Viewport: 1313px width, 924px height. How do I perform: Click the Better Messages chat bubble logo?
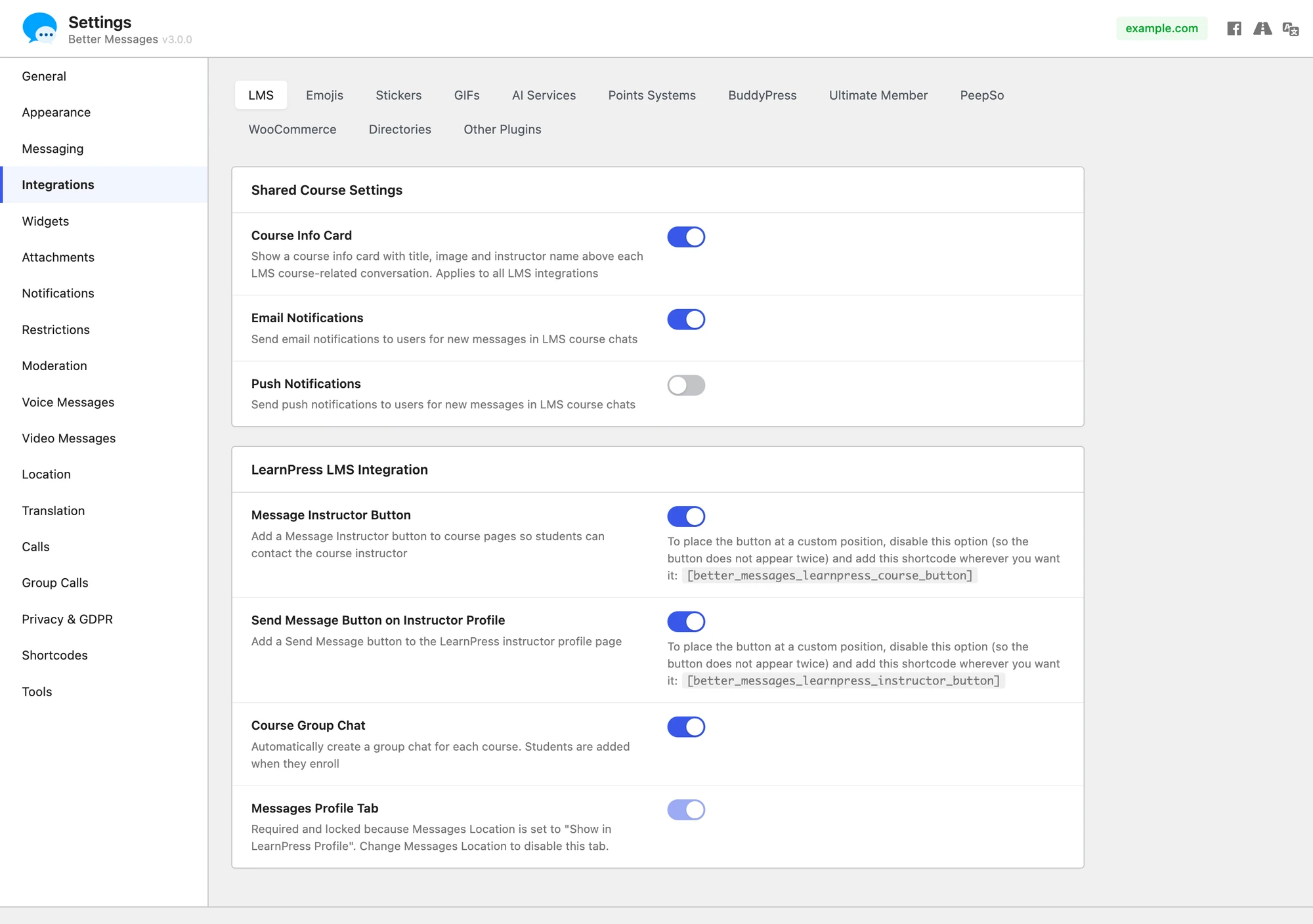click(x=40, y=28)
